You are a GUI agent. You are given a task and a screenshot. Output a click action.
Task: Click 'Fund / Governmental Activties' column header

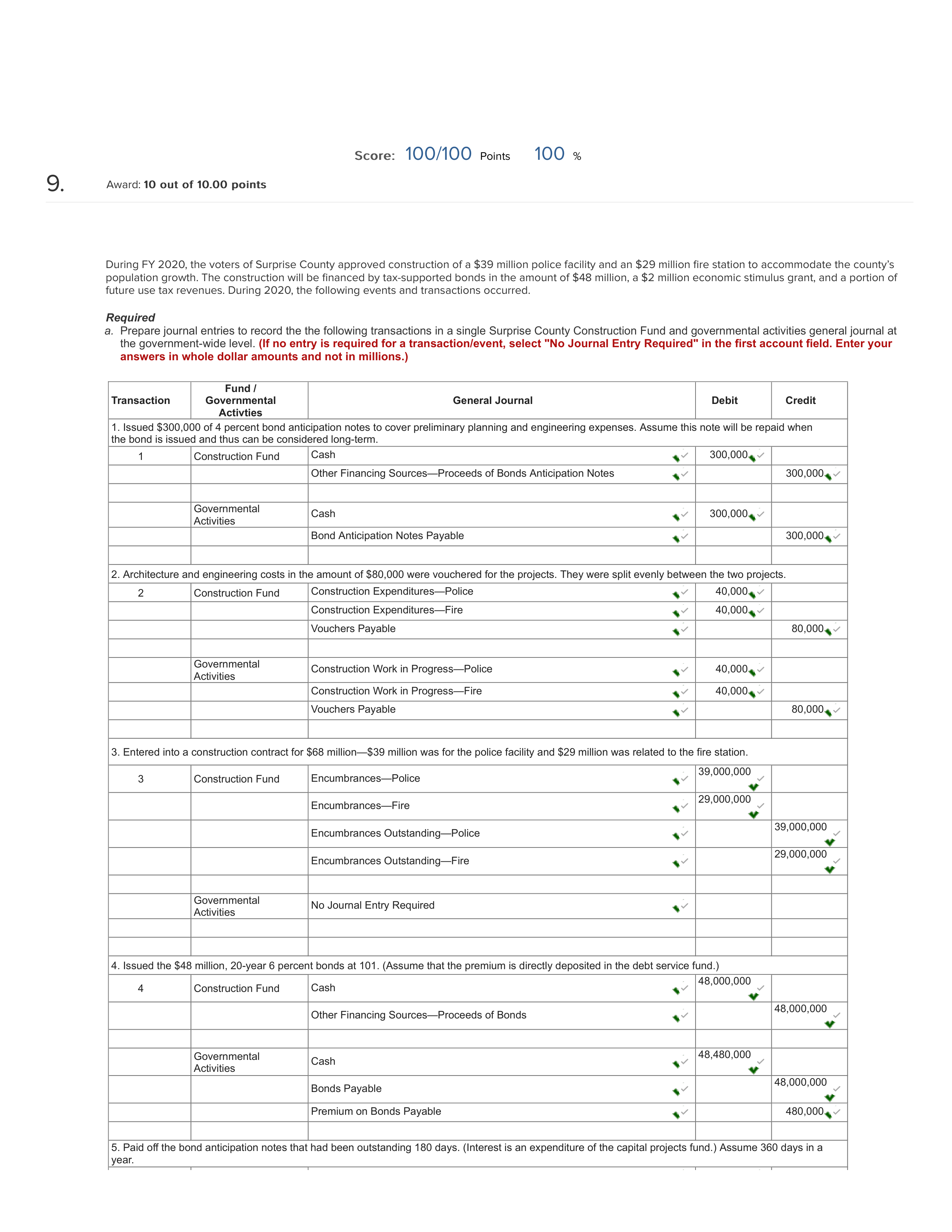point(241,401)
